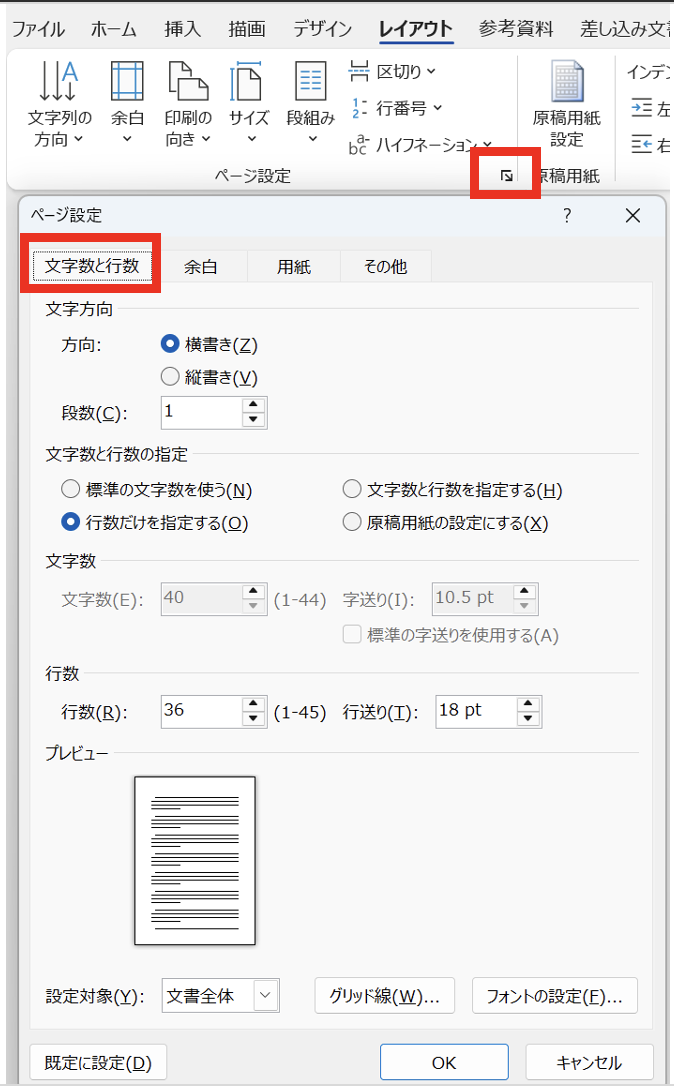Select the 縦書き vertical writing radio button
This screenshot has height=1086, width=674.
pyautogui.click(x=170, y=377)
